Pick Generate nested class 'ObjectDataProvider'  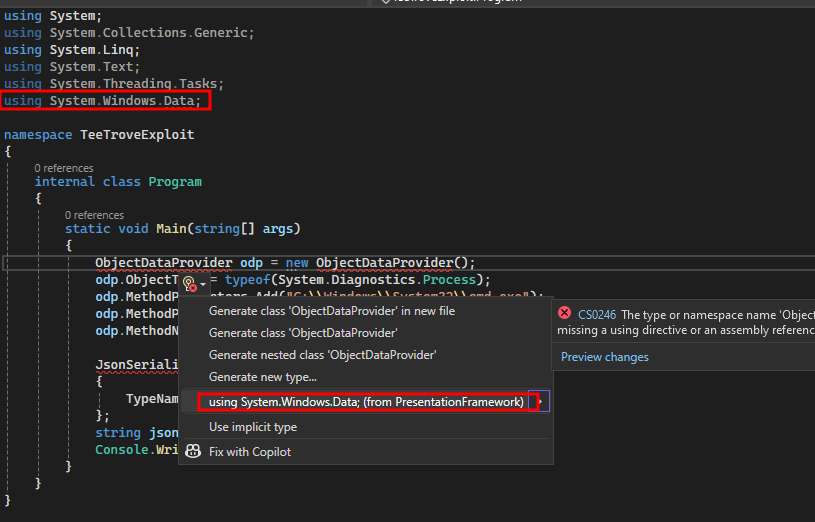(322, 355)
